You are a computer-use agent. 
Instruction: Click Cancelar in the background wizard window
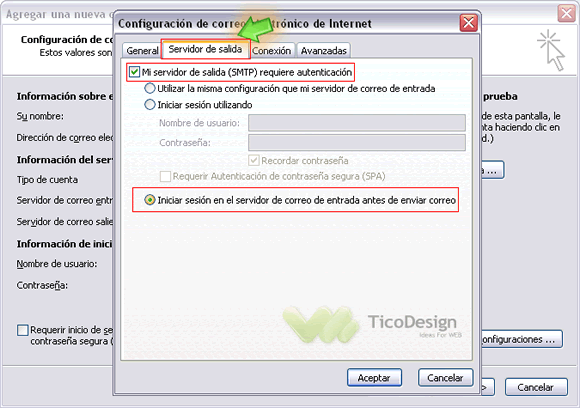coord(536,387)
